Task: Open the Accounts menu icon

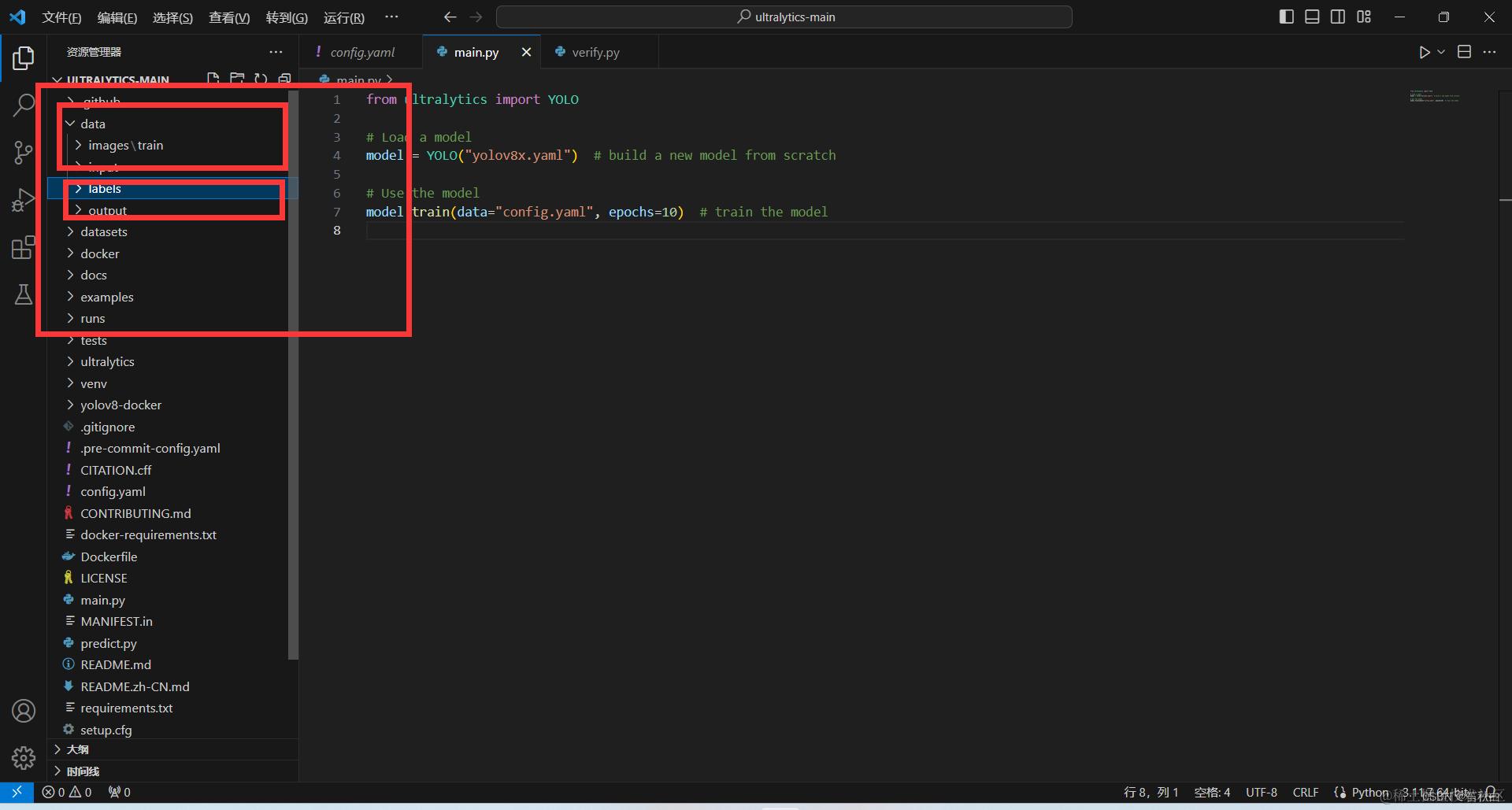Action: (24, 711)
